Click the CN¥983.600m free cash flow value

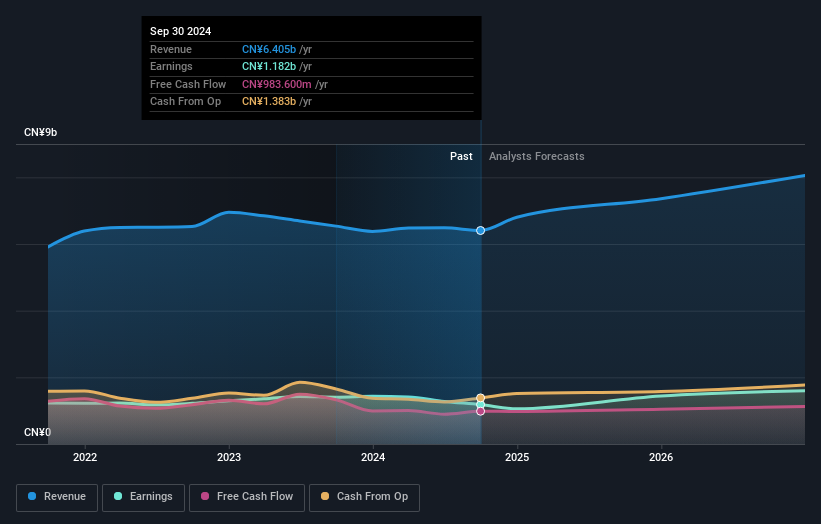click(x=276, y=84)
